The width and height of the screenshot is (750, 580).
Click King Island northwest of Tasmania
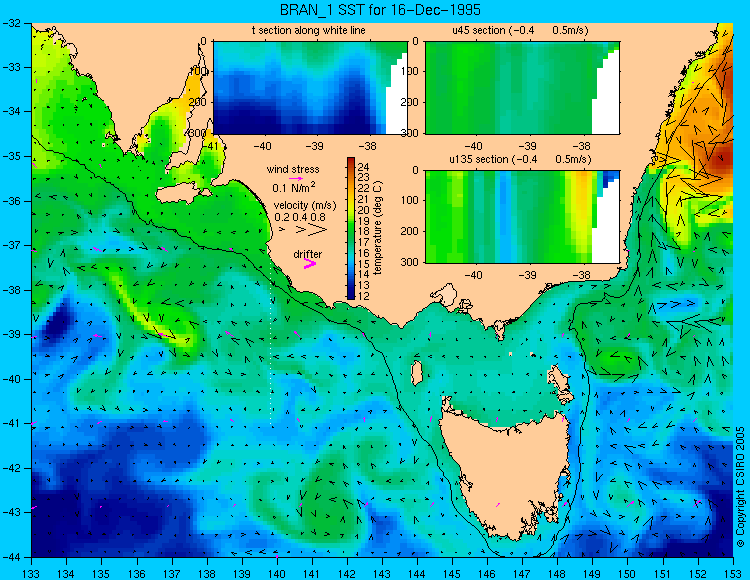coord(417,373)
